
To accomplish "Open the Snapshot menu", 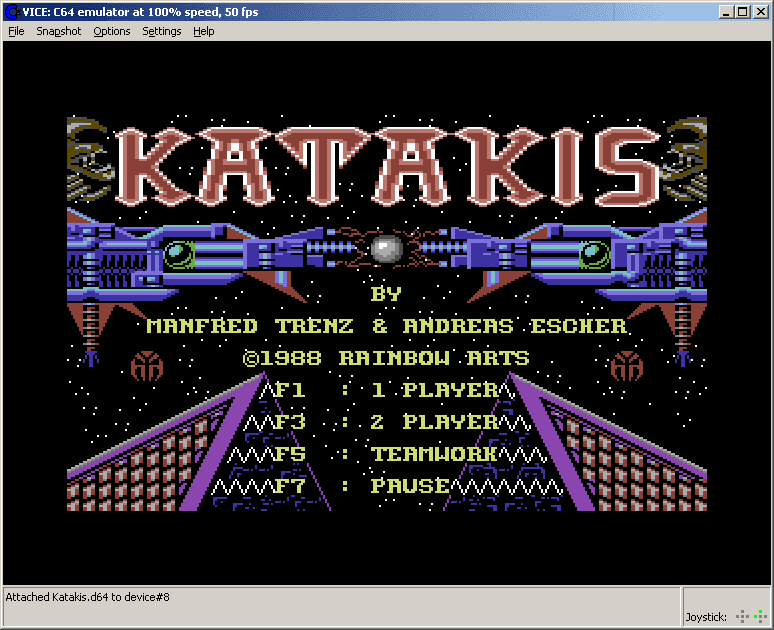I will (58, 31).
